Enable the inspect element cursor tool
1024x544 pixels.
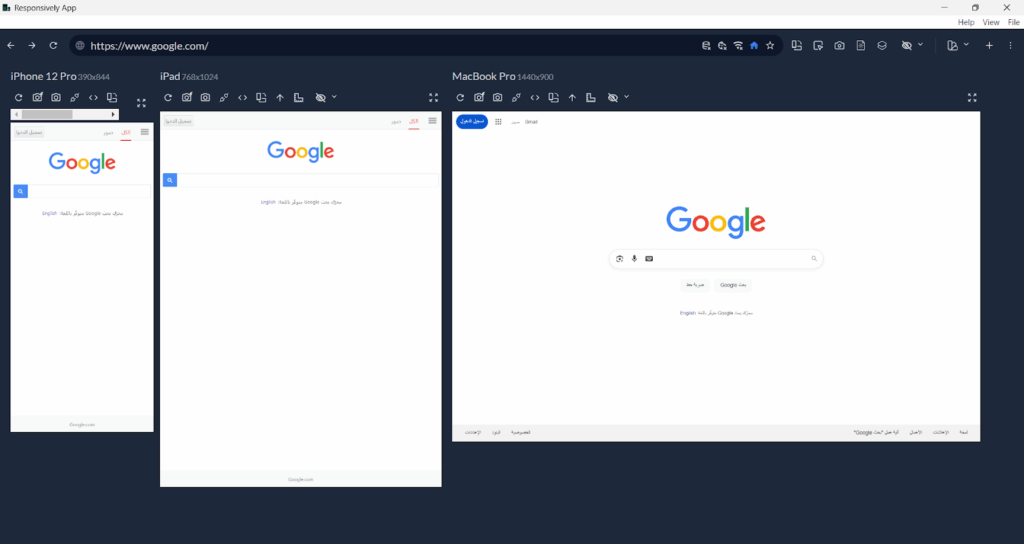818,46
